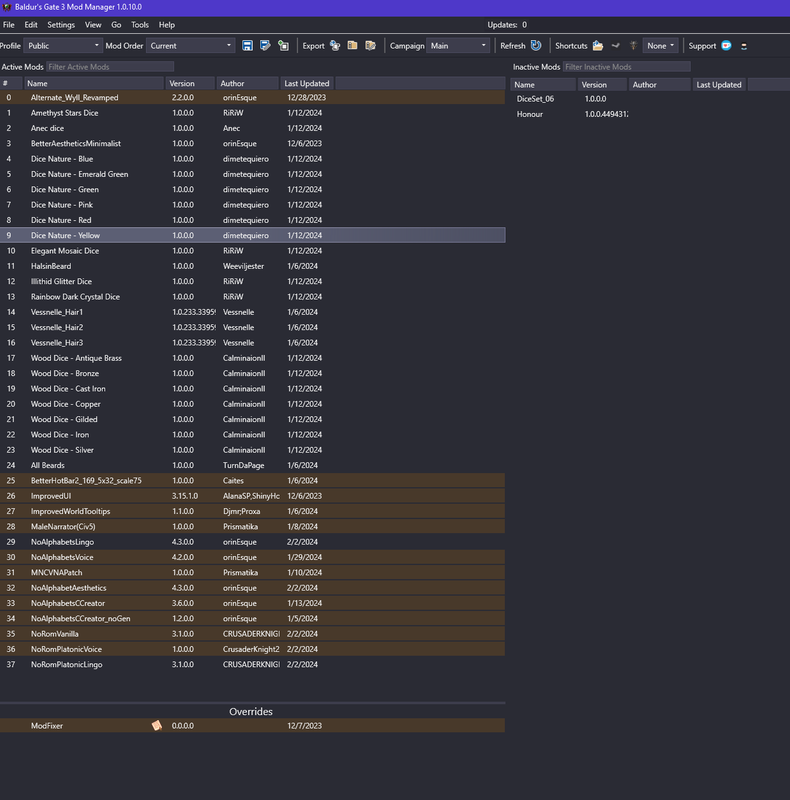Click the # column header in Active Mods
The height and width of the screenshot is (800, 790).
pos(11,83)
